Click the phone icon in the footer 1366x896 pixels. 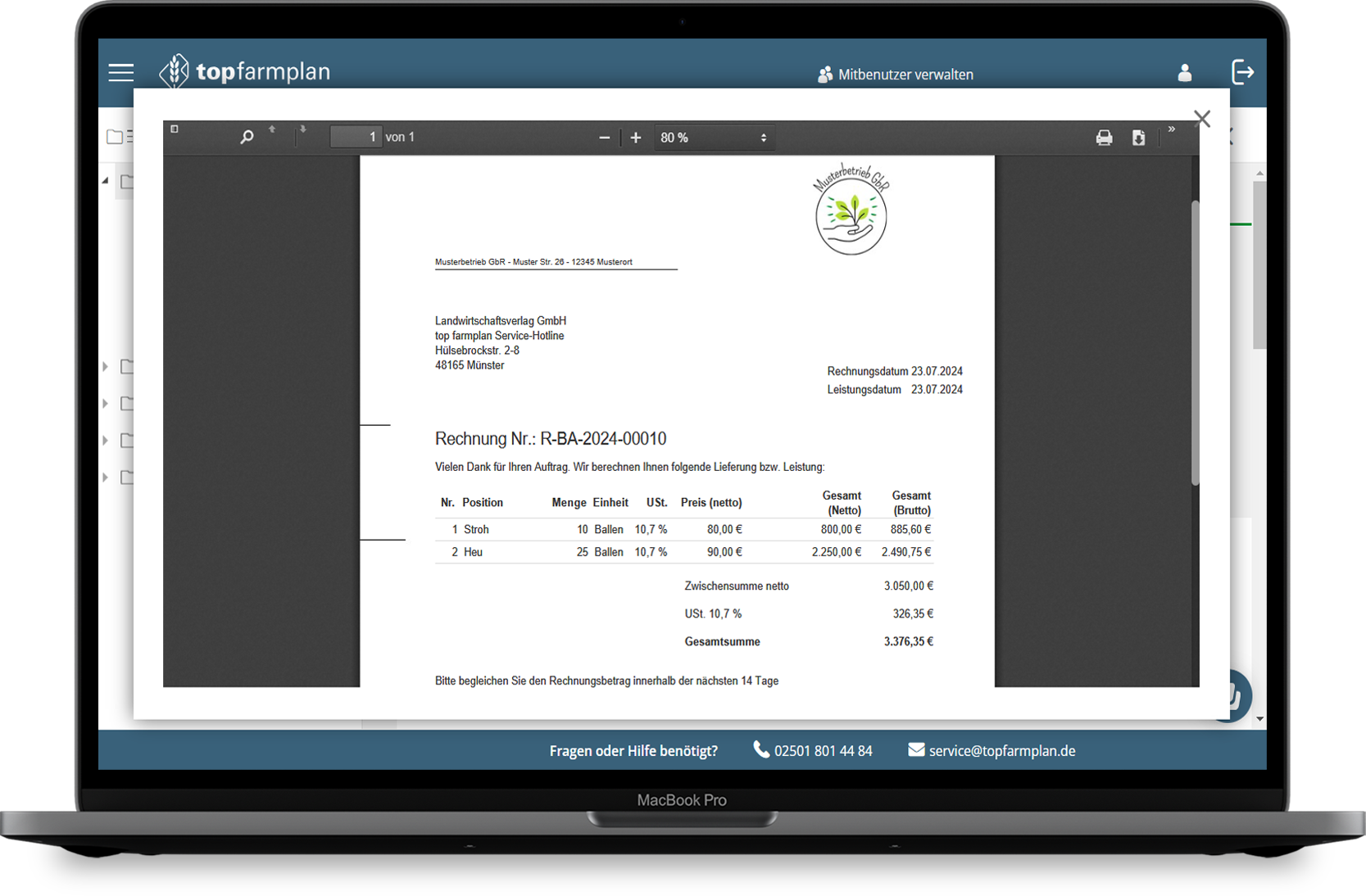pos(761,749)
